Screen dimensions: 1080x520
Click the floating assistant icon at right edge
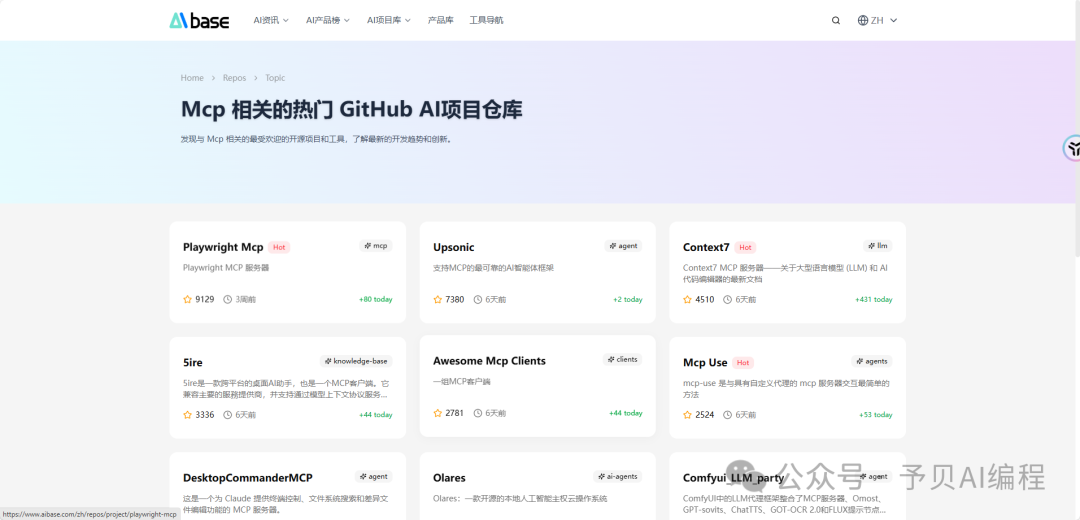click(x=1073, y=148)
